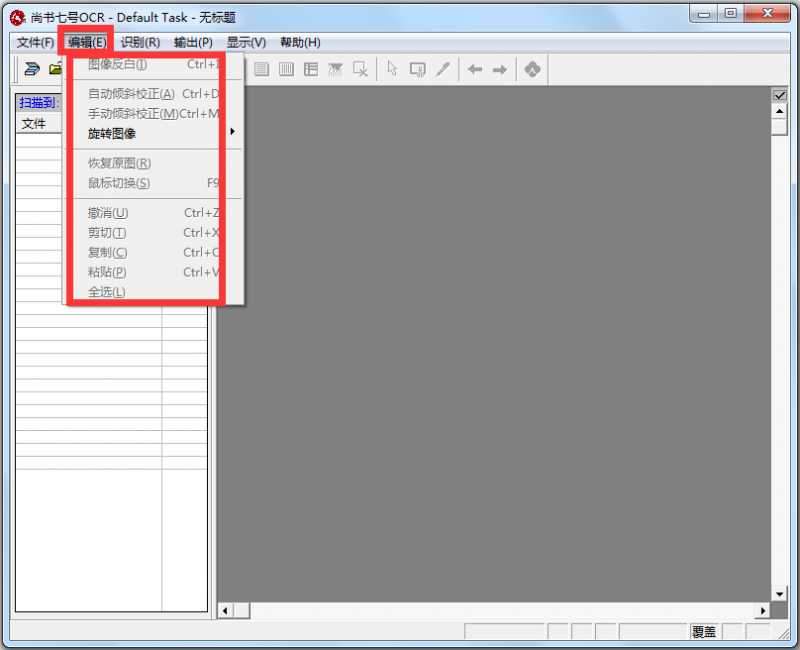The image size is (800, 650).
Task: Click the 文件 column header
Action: 35,124
